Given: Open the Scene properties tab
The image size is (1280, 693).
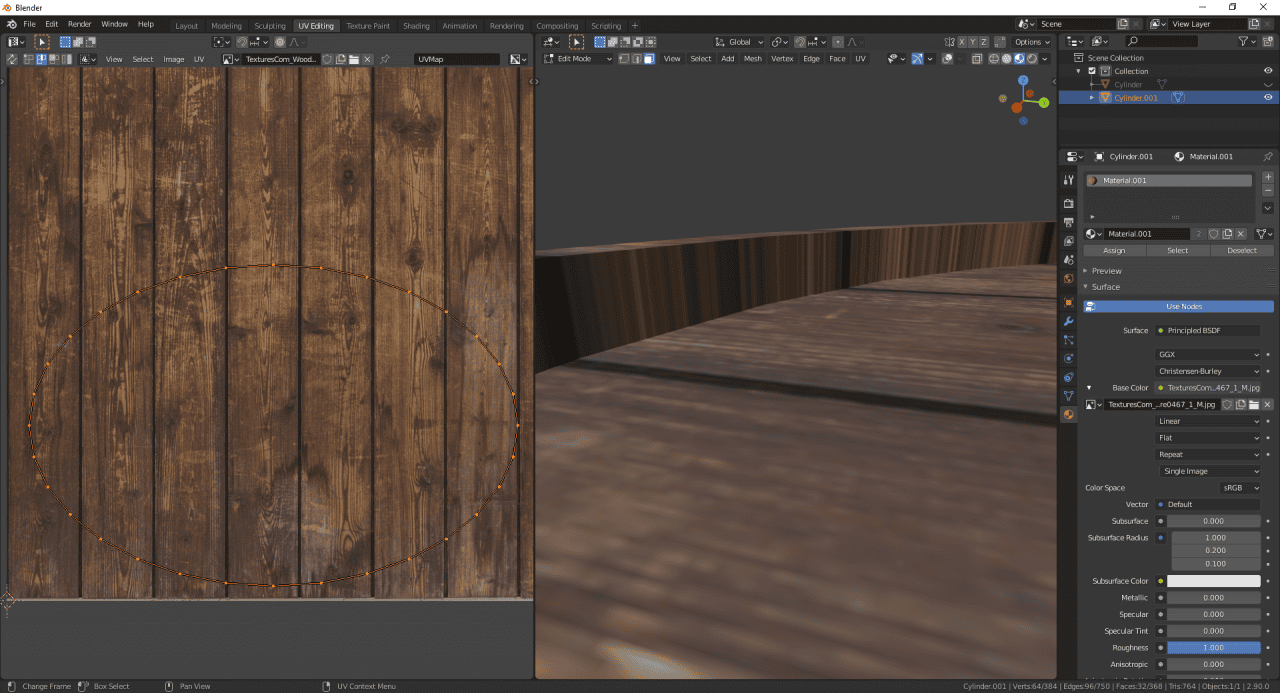Looking at the screenshot, I should click(1068, 260).
